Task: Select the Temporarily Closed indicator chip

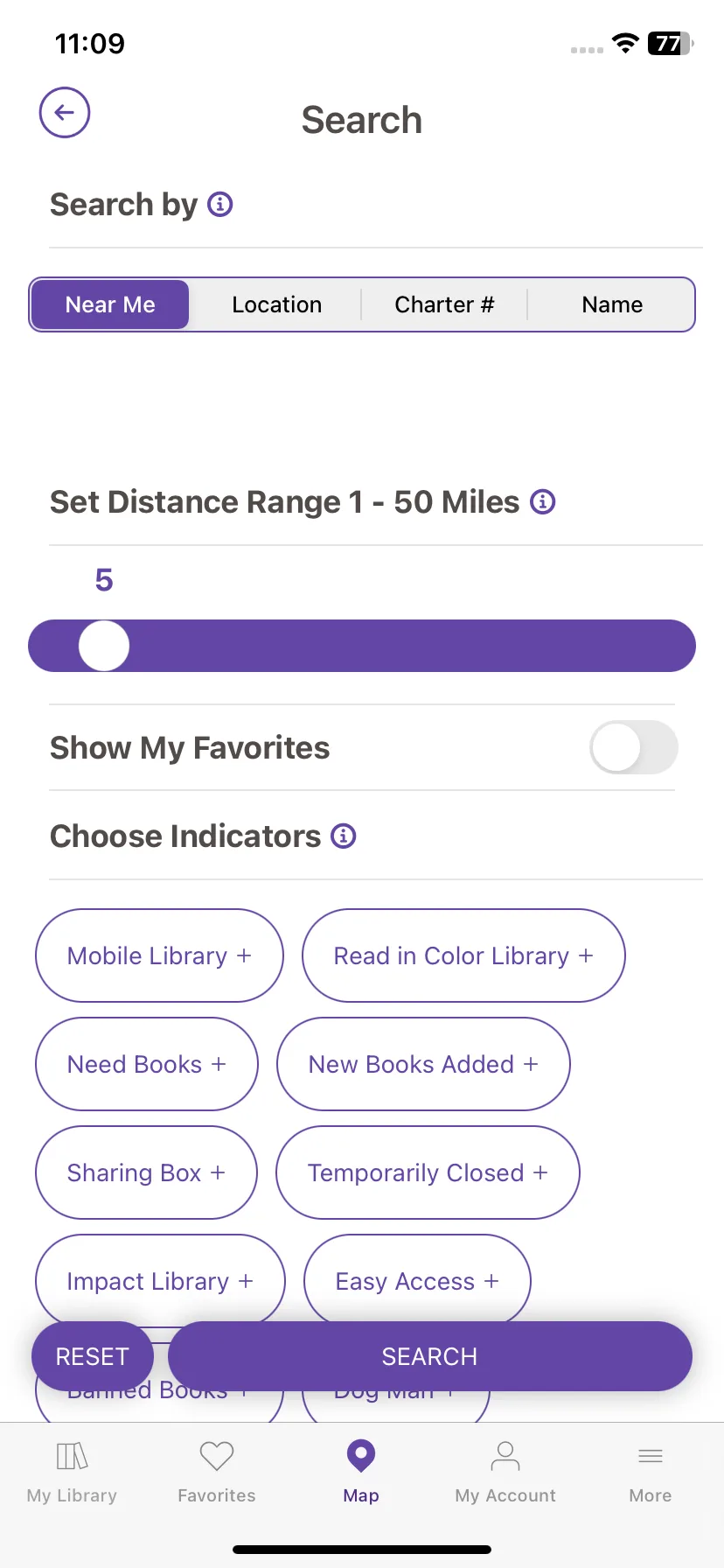Action: [428, 1172]
